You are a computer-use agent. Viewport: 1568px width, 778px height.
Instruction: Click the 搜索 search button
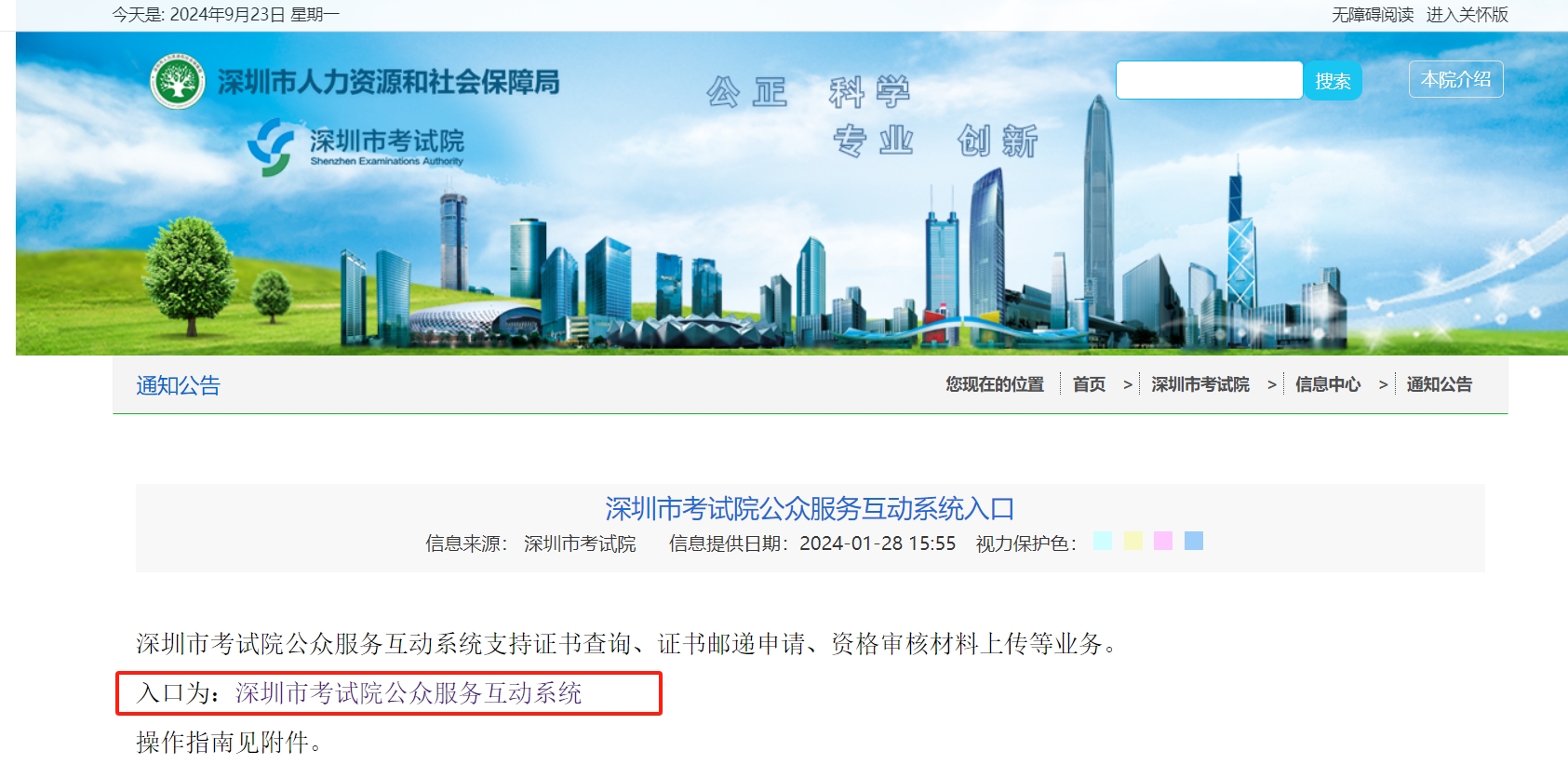click(x=1333, y=81)
